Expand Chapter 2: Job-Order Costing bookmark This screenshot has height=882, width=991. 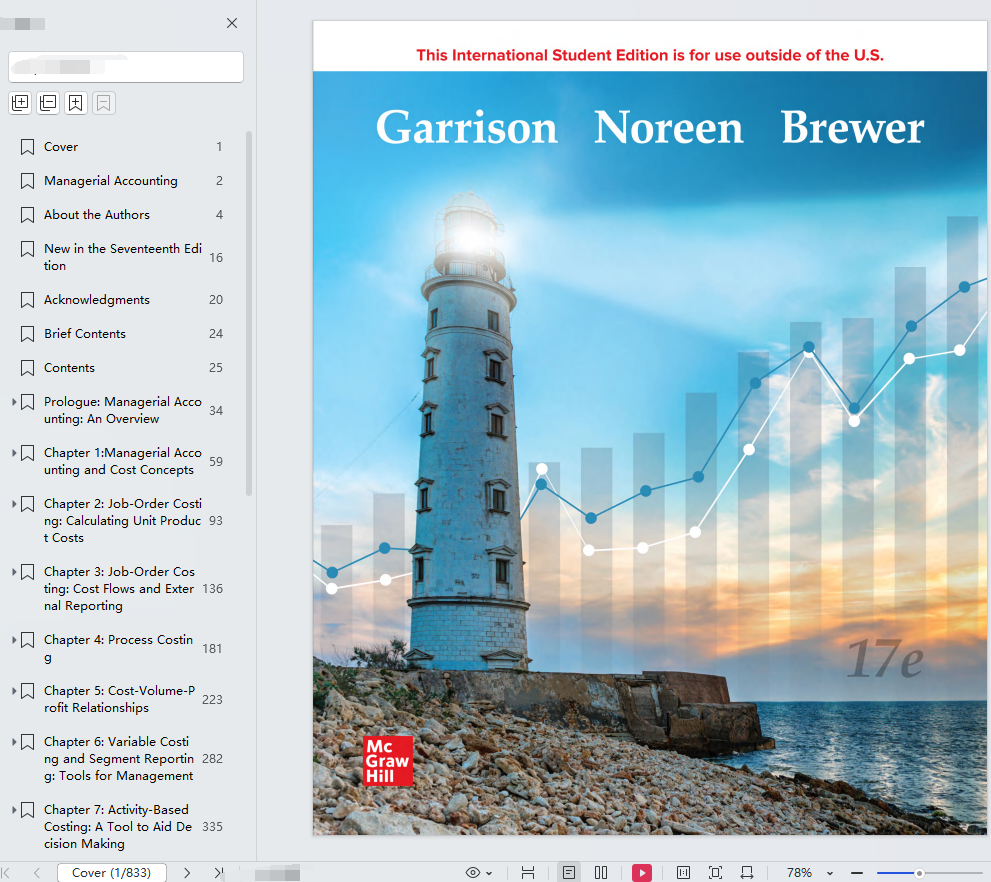pyautogui.click(x=14, y=504)
